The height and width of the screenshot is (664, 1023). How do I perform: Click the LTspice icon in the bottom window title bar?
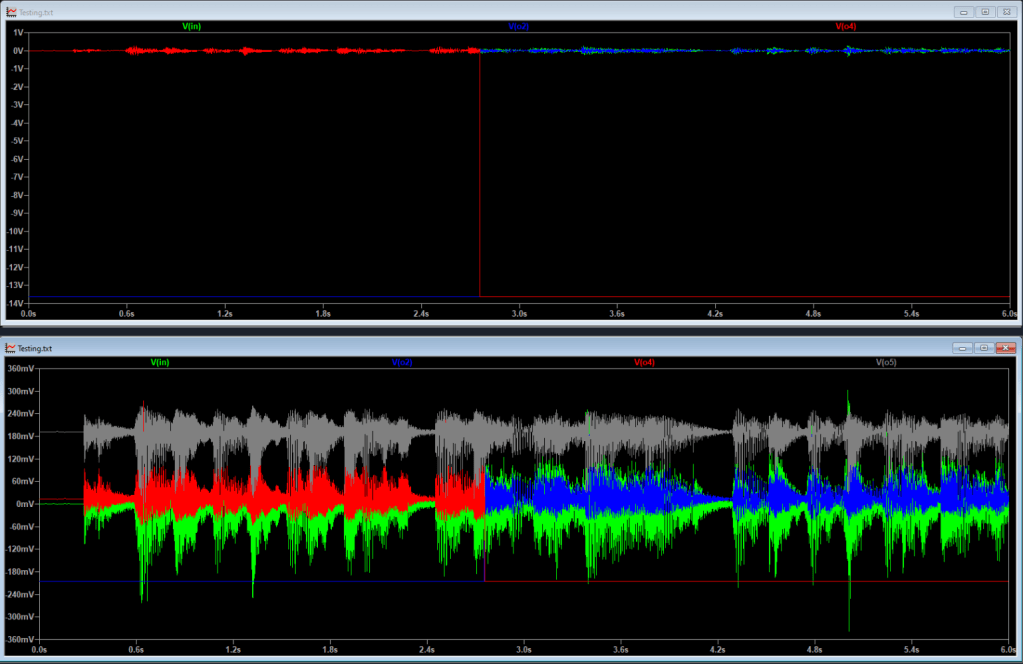coord(12,348)
